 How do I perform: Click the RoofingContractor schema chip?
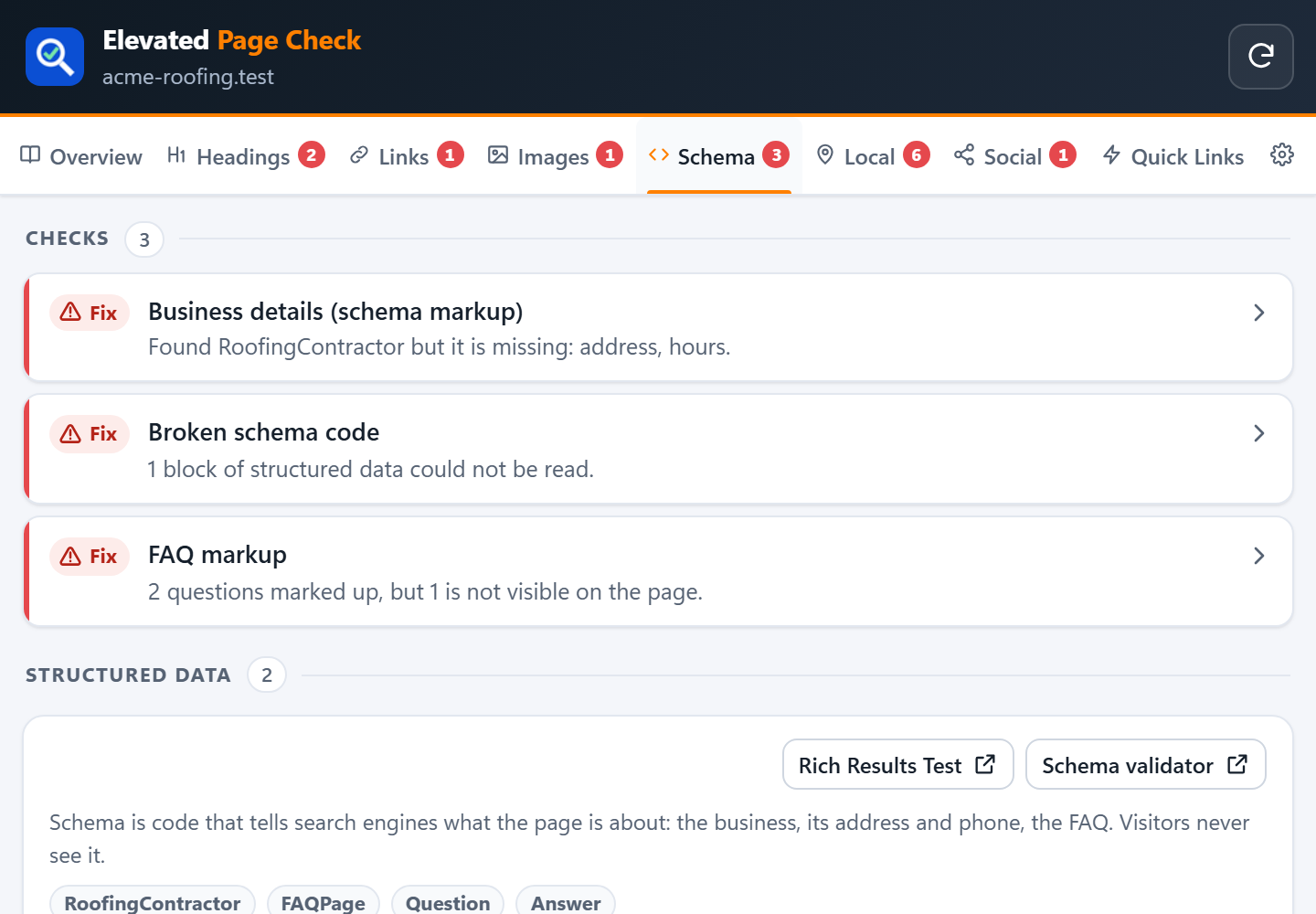pyautogui.click(x=153, y=902)
